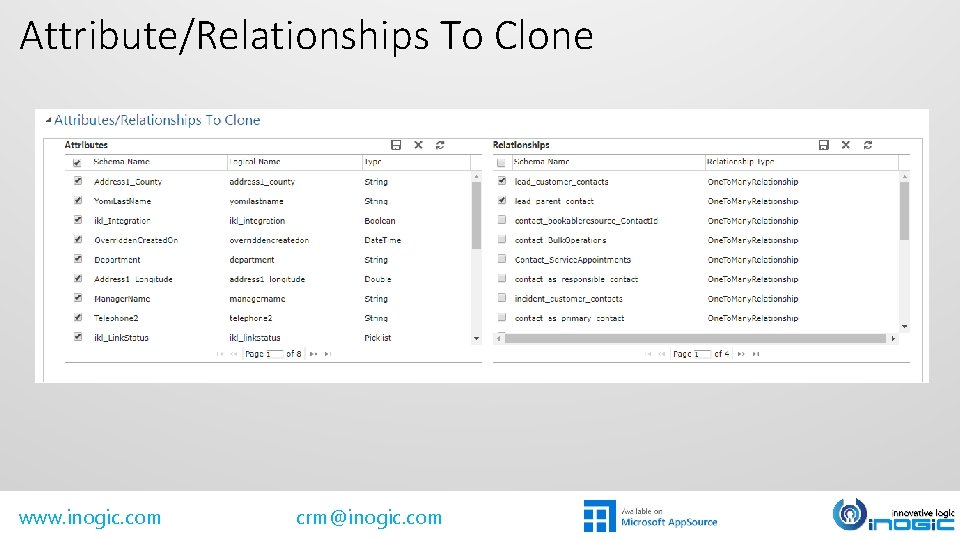Jump to last page of Attributes grid
This screenshot has width=960, height=540.
328,354
